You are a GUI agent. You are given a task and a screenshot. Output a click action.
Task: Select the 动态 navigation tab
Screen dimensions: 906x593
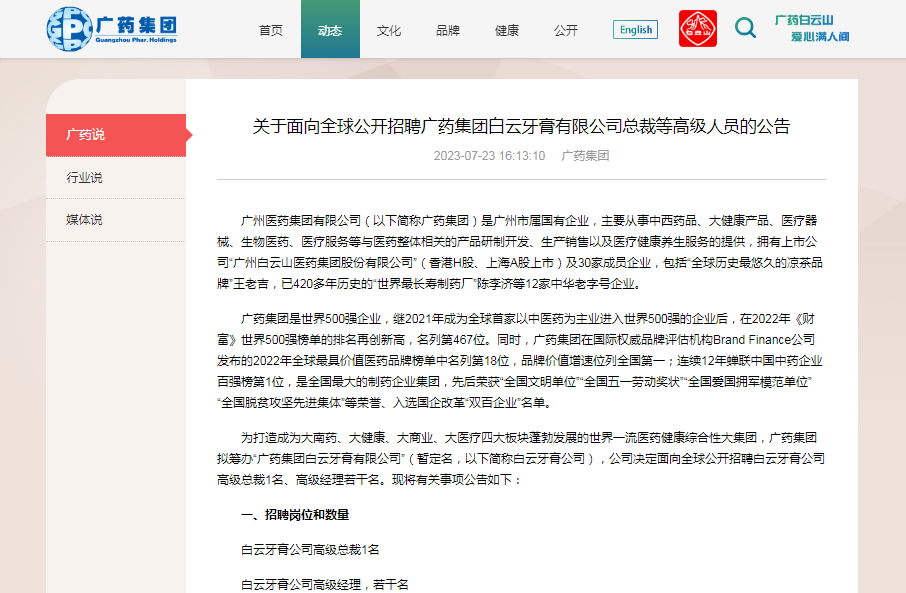click(330, 29)
